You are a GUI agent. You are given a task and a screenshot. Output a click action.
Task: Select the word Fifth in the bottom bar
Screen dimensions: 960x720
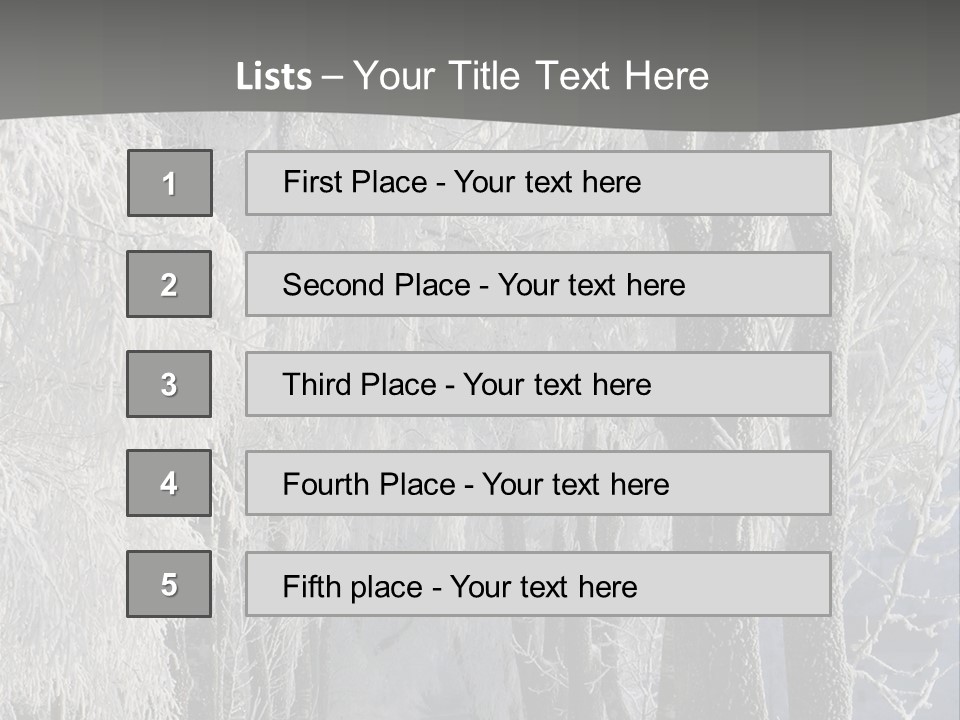click(311, 587)
